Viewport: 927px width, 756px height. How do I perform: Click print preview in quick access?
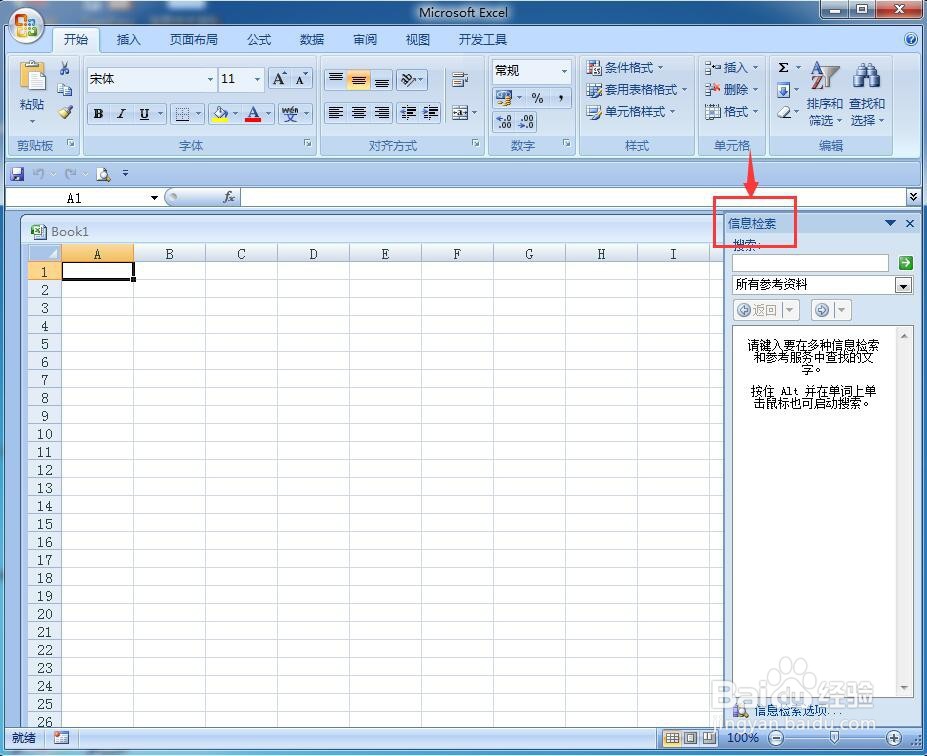[103, 174]
